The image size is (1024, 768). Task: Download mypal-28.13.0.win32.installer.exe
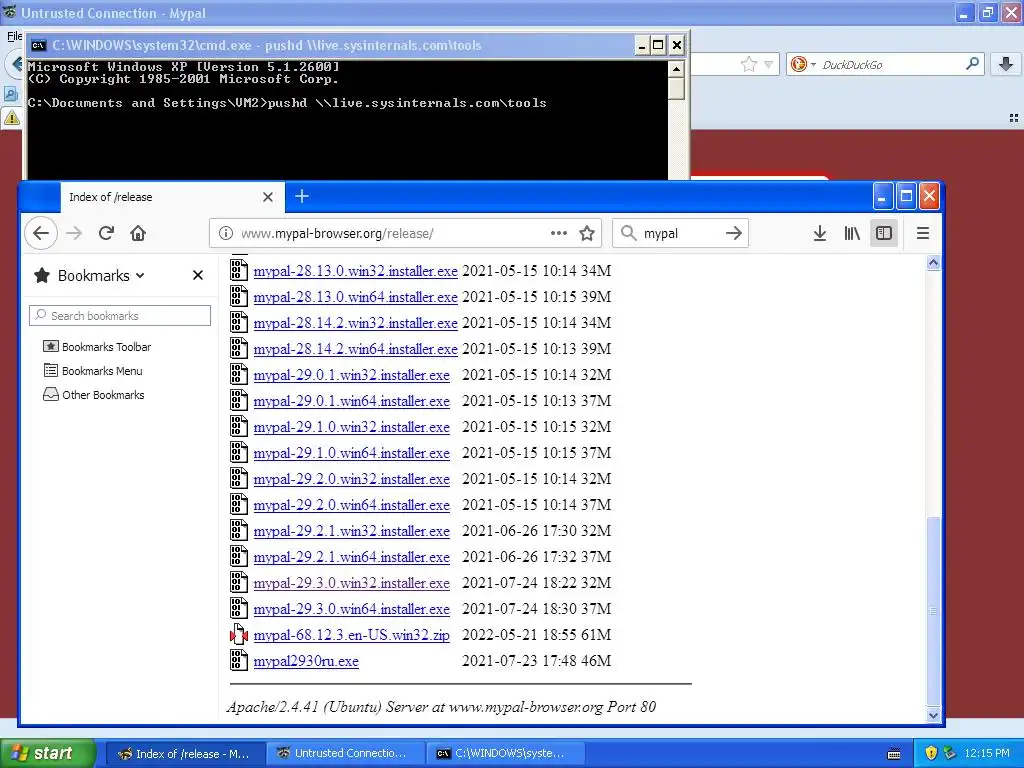[x=355, y=271]
